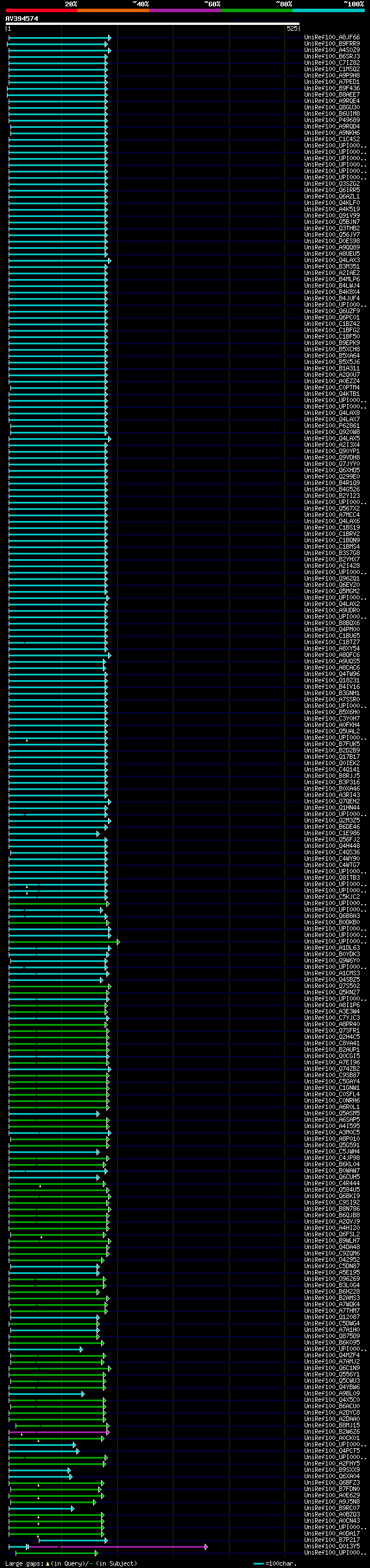370x1568 pixels.
Task: Click the cyan ~100% identity legend bar
Action: tap(328, 10)
